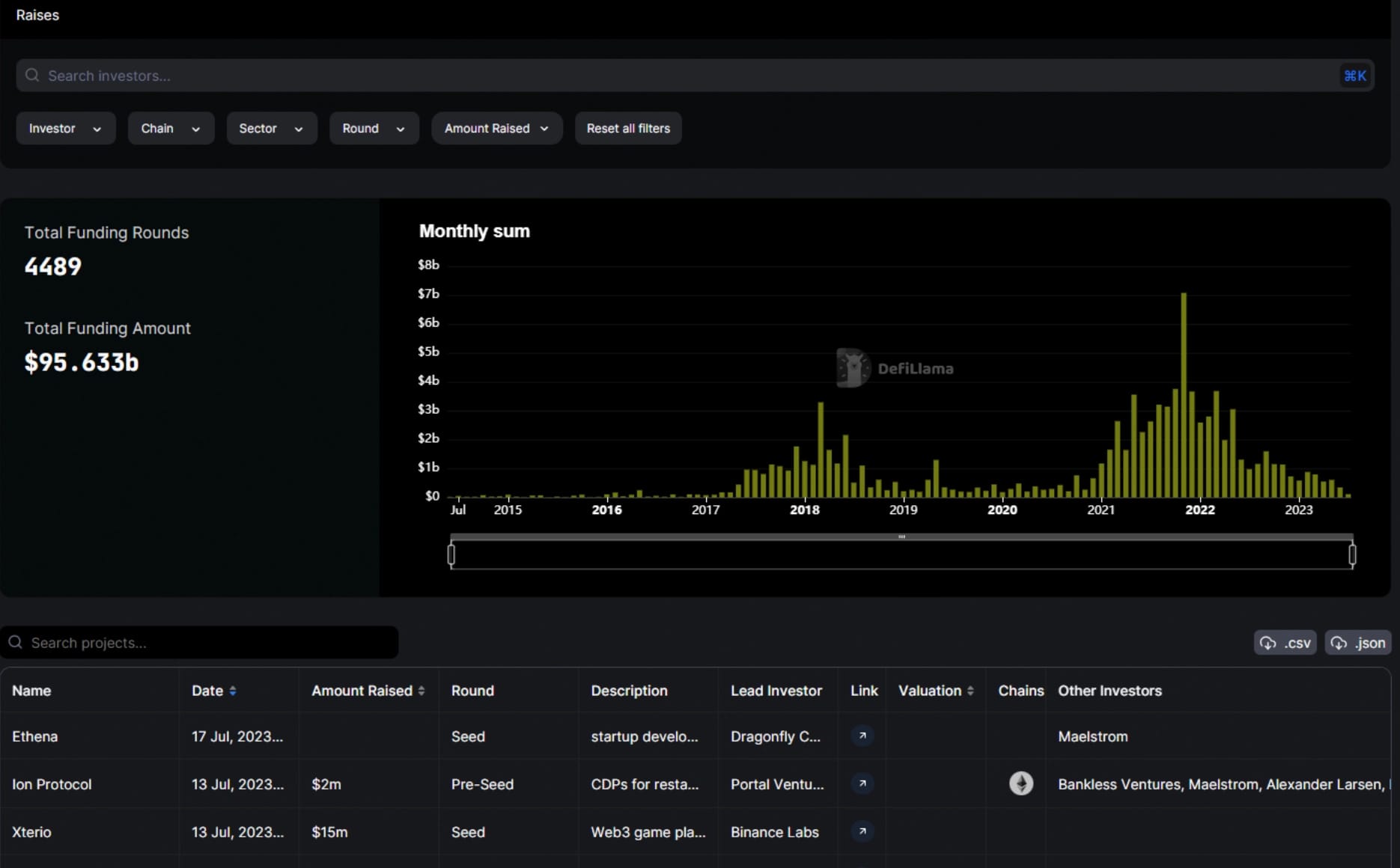Viewport: 1400px width, 868px height.
Task: Click Reset all filters button
Action: coord(628,128)
